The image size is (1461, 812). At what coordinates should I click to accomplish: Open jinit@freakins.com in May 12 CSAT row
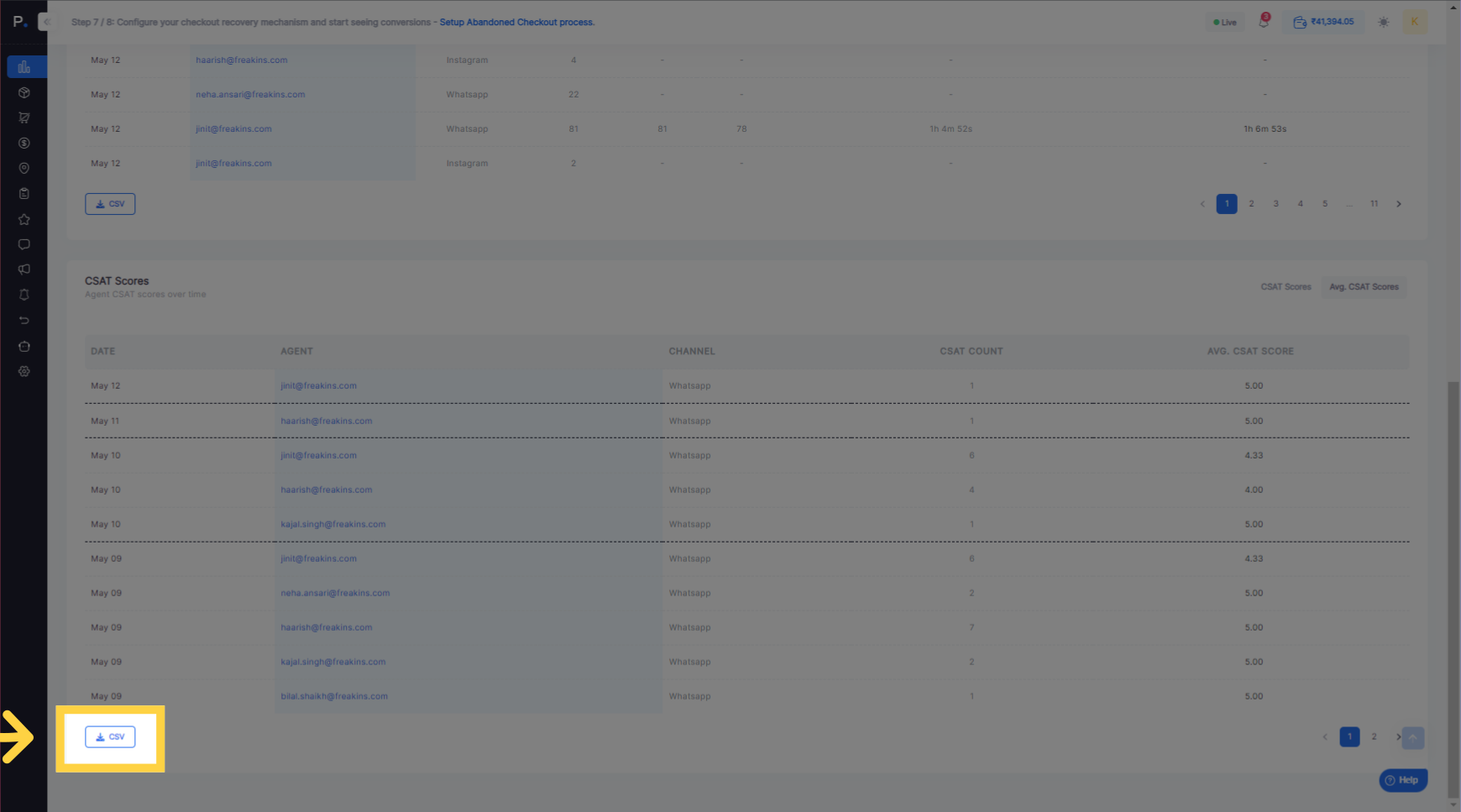[x=318, y=386]
